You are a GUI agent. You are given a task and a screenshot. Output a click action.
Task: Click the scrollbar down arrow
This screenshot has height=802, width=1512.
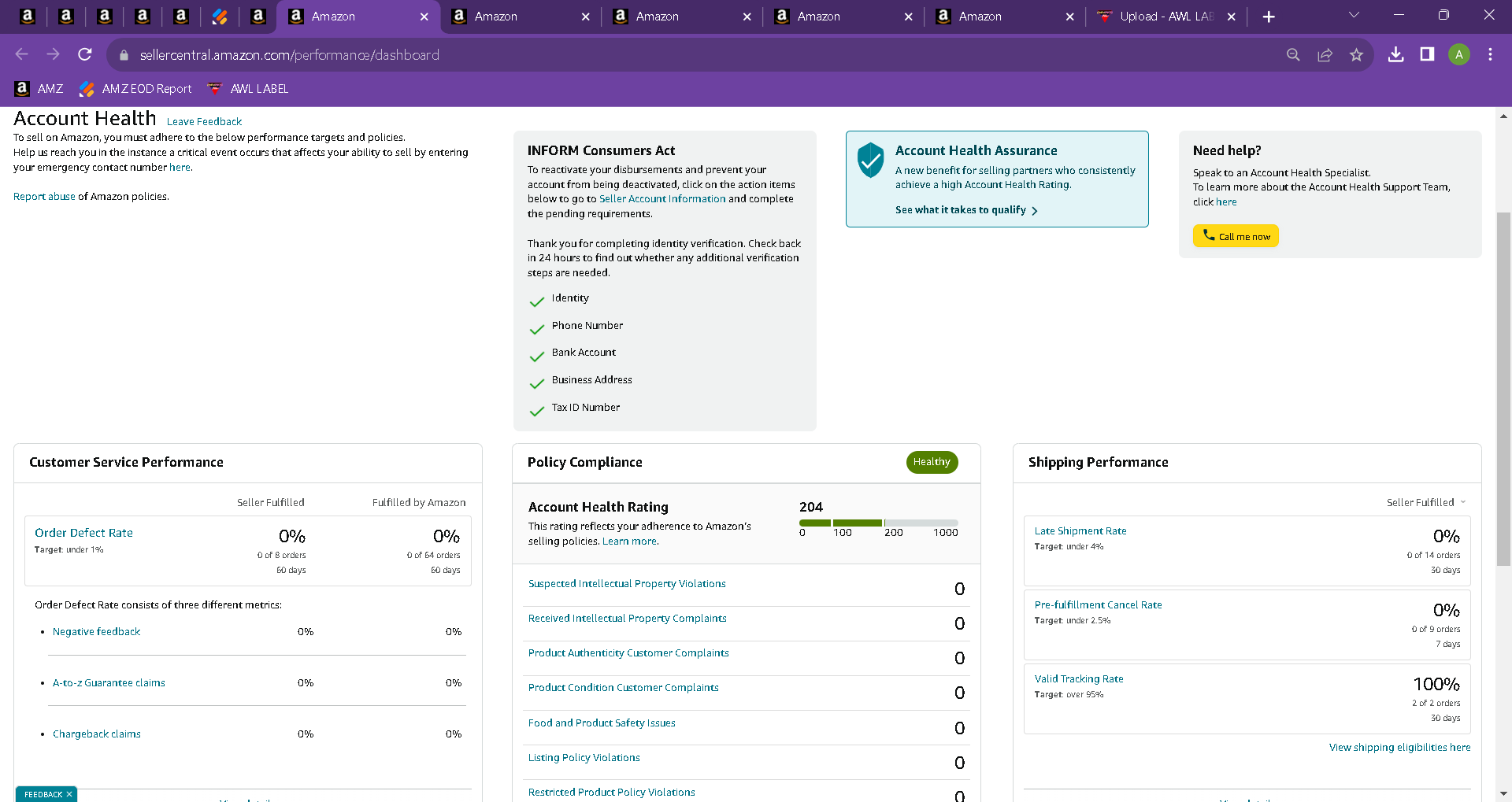1503,794
